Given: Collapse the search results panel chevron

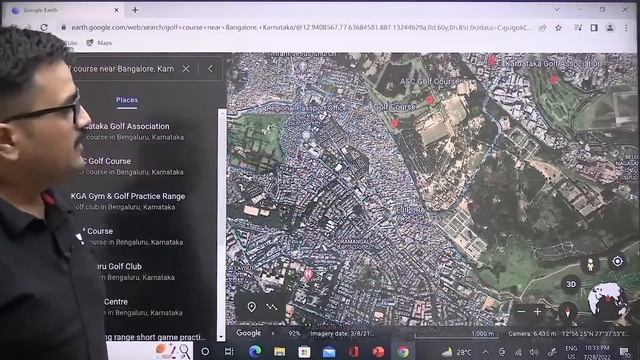Looking at the screenshot, I should tap(210, 69).
